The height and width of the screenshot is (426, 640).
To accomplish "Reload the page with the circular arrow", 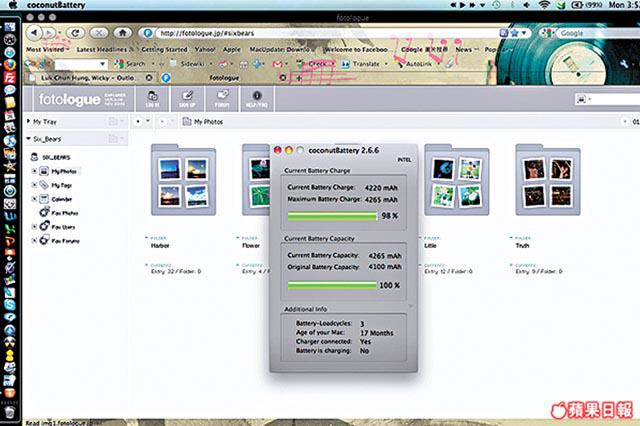I will 75,33.
